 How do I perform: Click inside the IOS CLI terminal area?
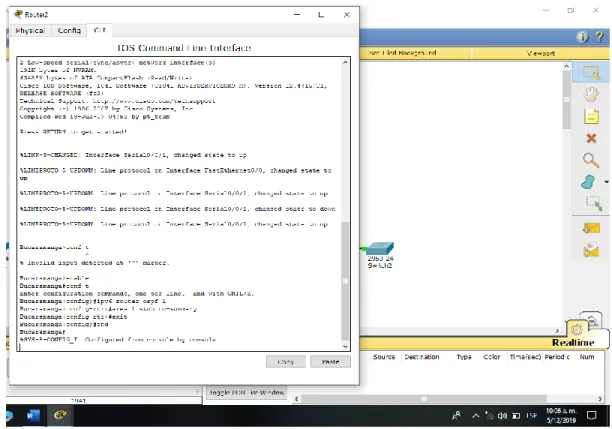coord(180,203)
